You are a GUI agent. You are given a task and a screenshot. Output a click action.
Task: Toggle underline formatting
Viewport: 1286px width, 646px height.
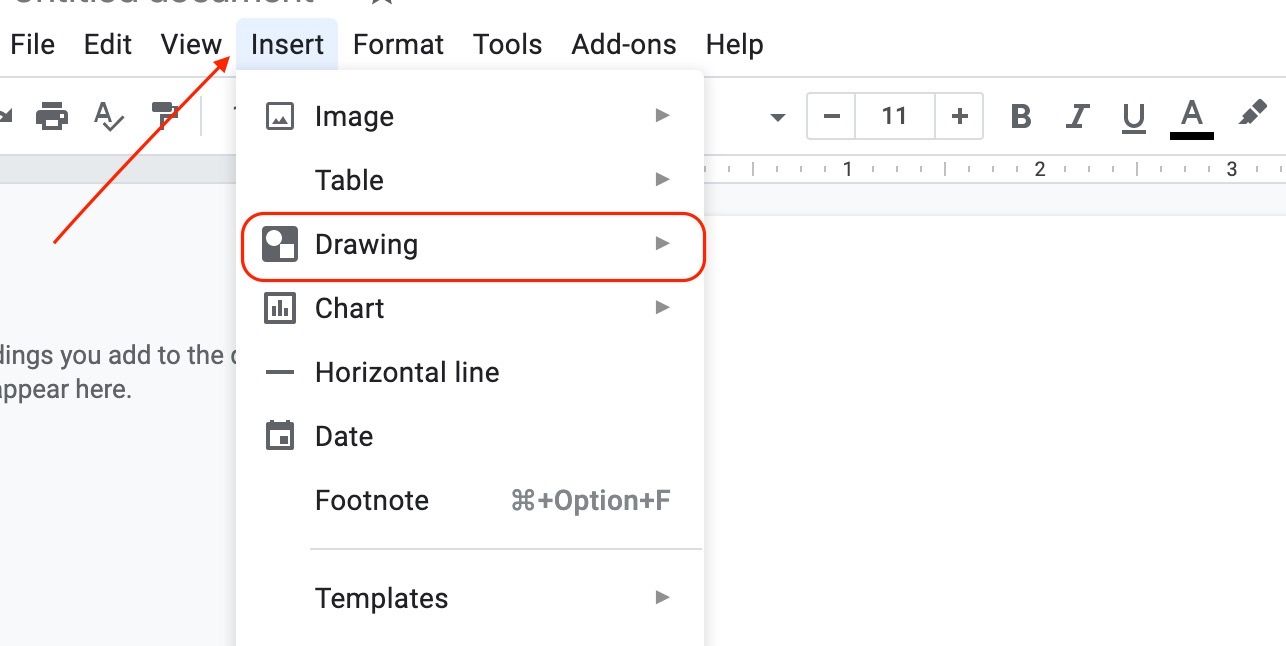[x=1133, y=116]
